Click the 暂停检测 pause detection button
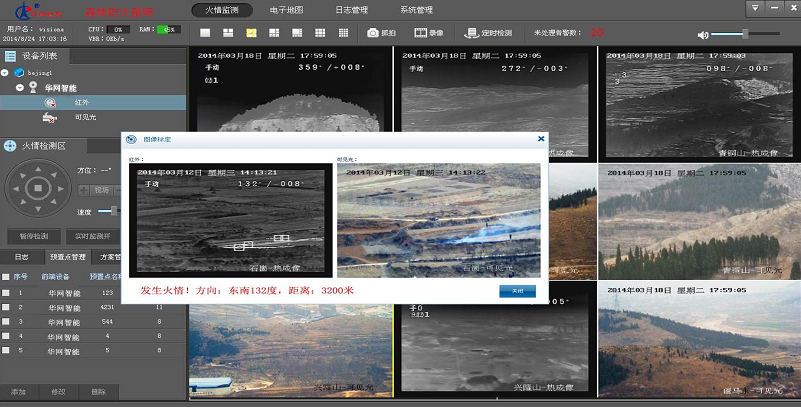This screenshot has width=801, height=407. (x=33, y=236)
